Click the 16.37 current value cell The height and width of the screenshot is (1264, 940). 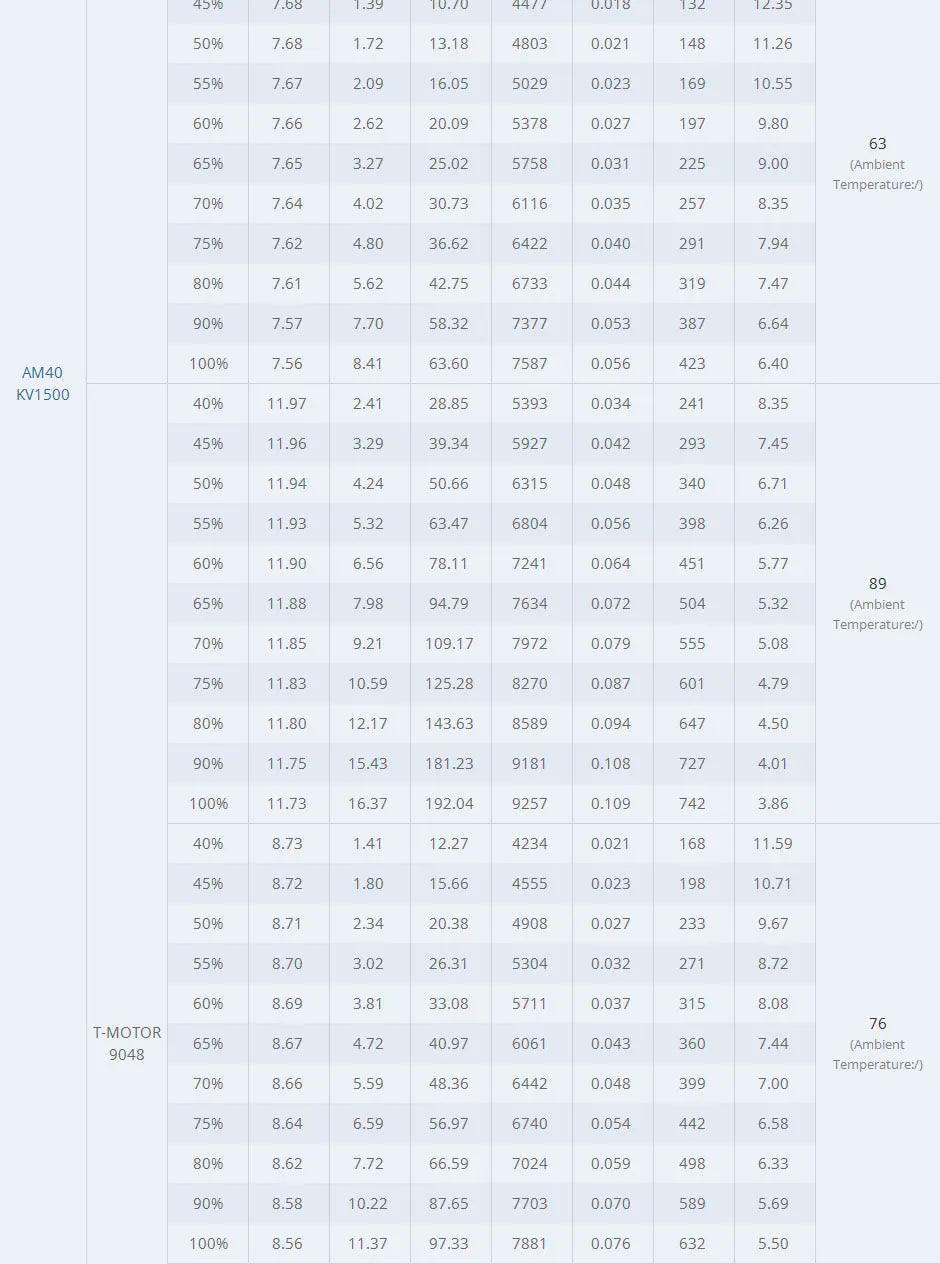(x=368, y=804)
